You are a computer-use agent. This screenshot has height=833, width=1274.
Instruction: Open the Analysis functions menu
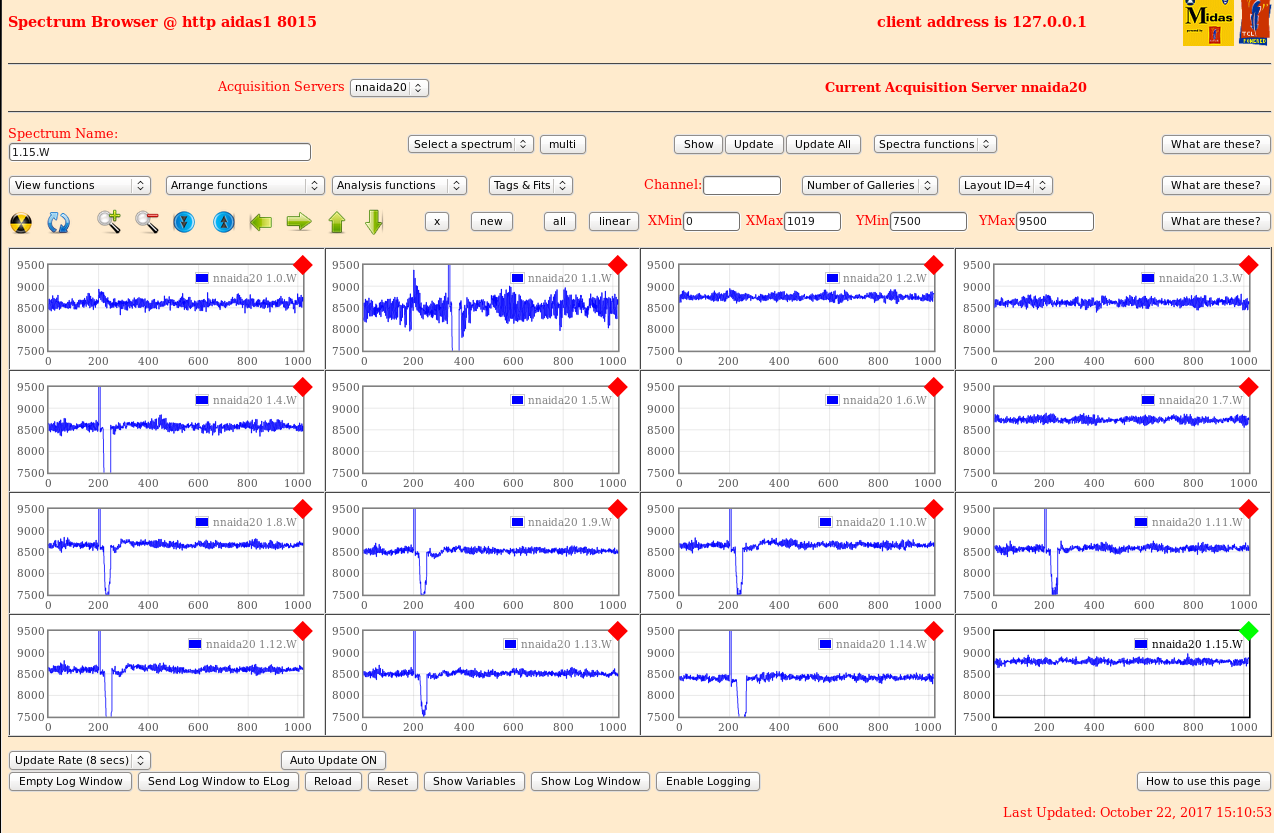click(399, 185)
